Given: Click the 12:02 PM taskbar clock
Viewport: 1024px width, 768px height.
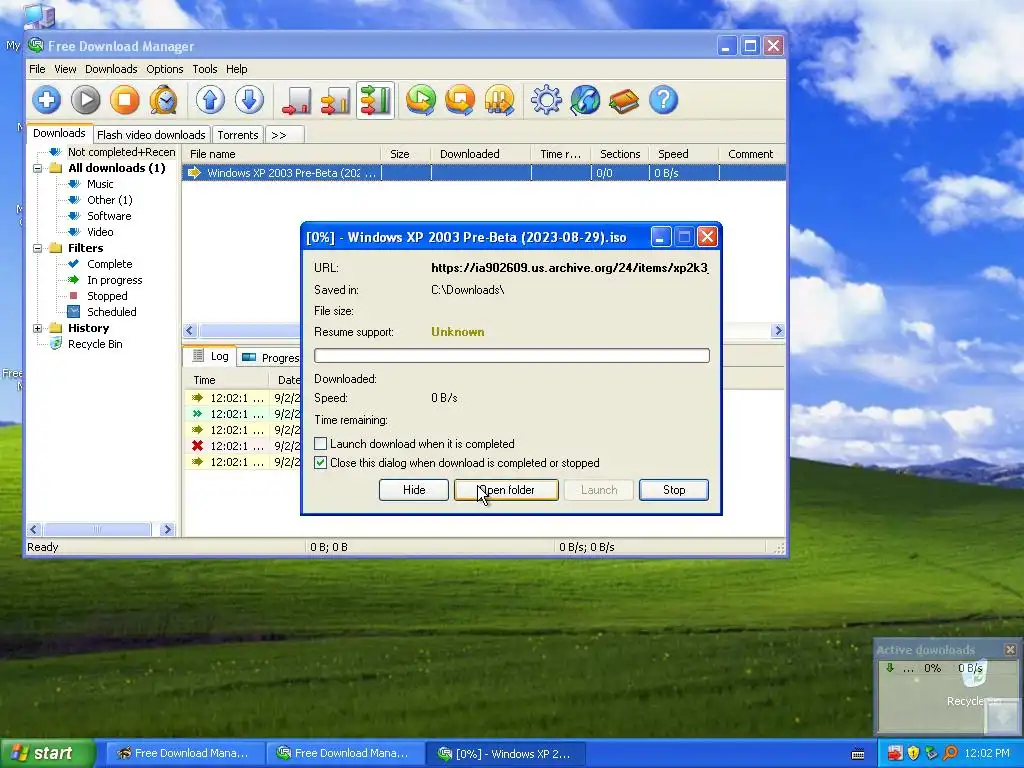Looking at the screenshot, I should (987, 753).
